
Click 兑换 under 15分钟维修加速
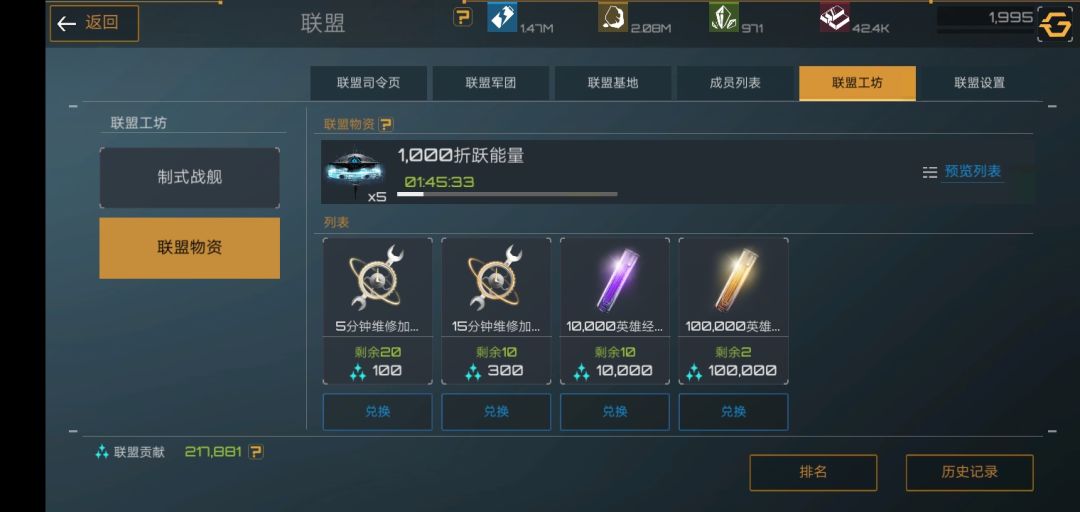tap(496, 412)
